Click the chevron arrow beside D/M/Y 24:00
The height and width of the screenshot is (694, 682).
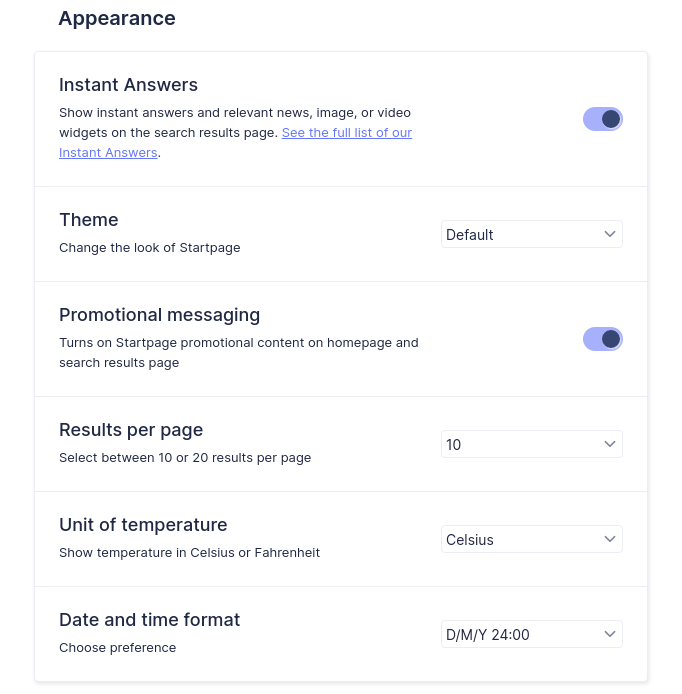click(610, 634)
